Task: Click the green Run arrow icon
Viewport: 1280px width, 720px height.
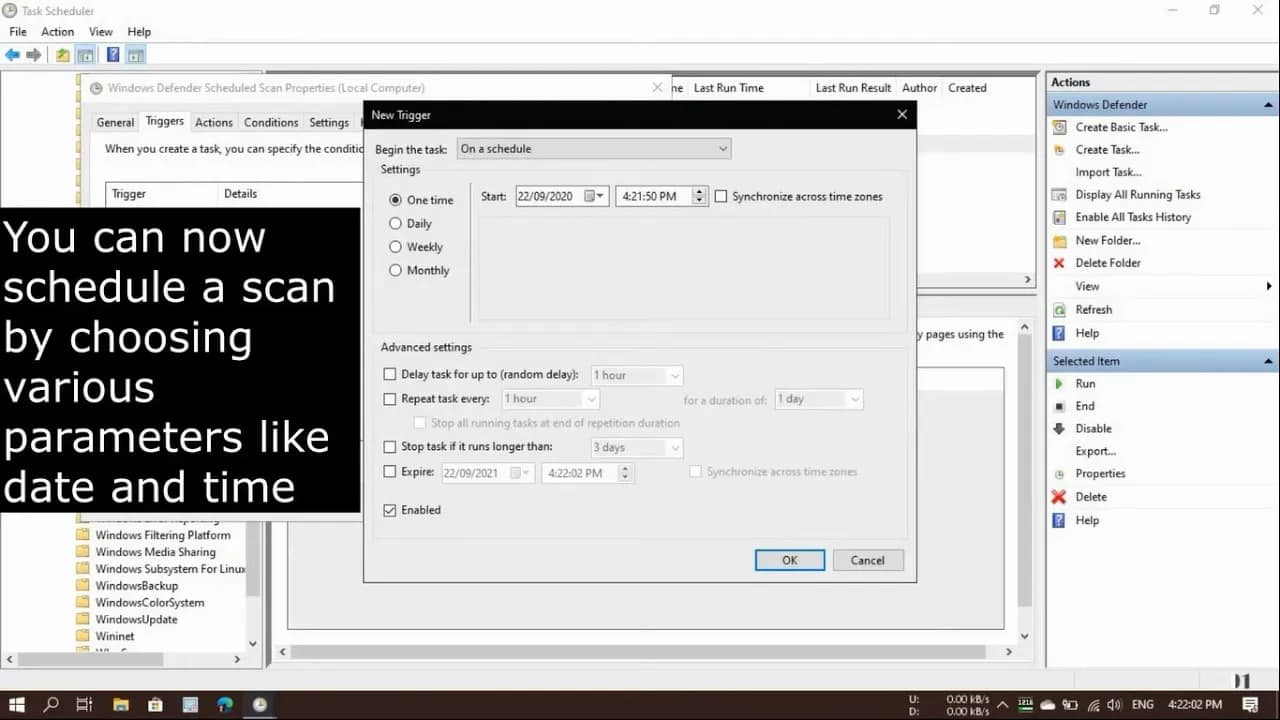Action: coord(1059,384)
